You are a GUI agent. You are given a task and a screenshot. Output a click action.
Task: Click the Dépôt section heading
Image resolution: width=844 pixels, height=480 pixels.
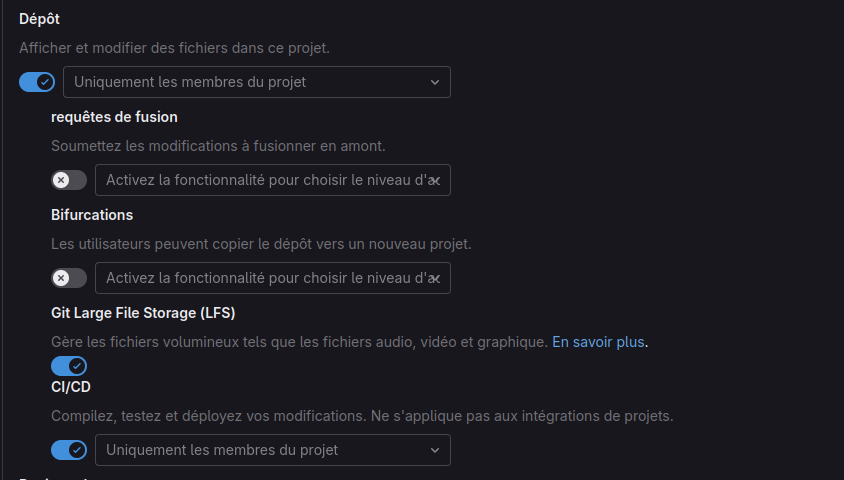click(40, 19)
